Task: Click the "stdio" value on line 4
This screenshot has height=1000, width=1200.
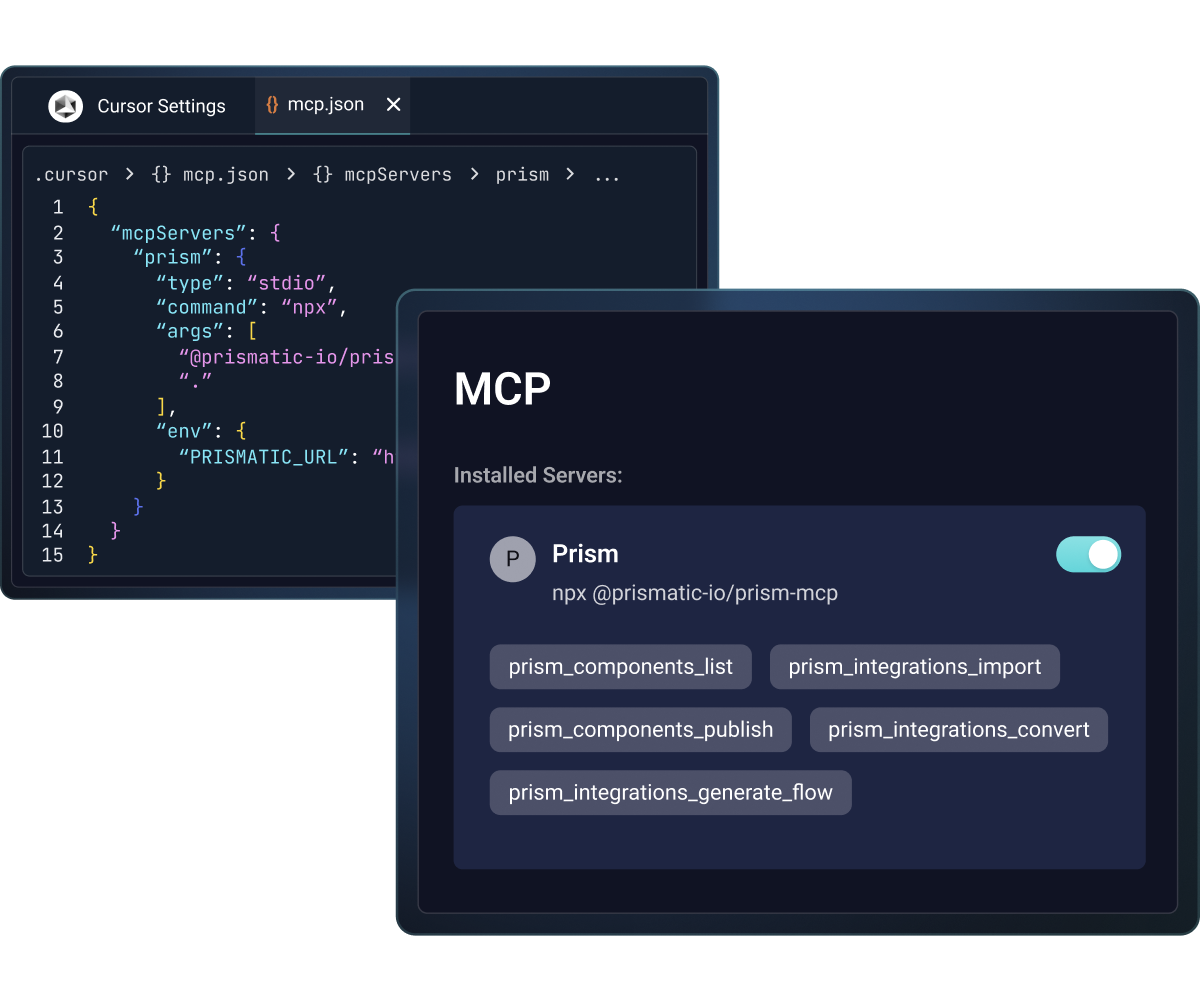Action: 287,283
